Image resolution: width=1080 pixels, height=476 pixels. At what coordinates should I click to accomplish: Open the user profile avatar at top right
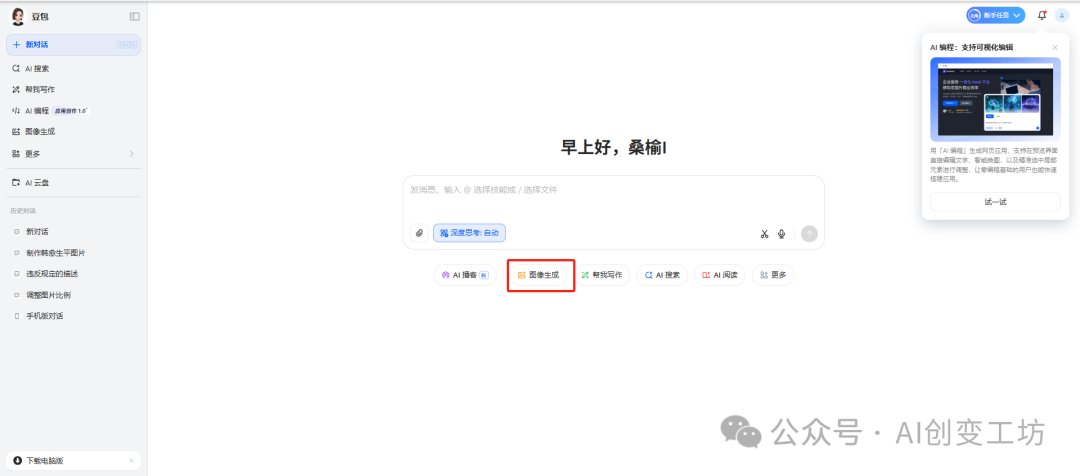point(1061,15)
